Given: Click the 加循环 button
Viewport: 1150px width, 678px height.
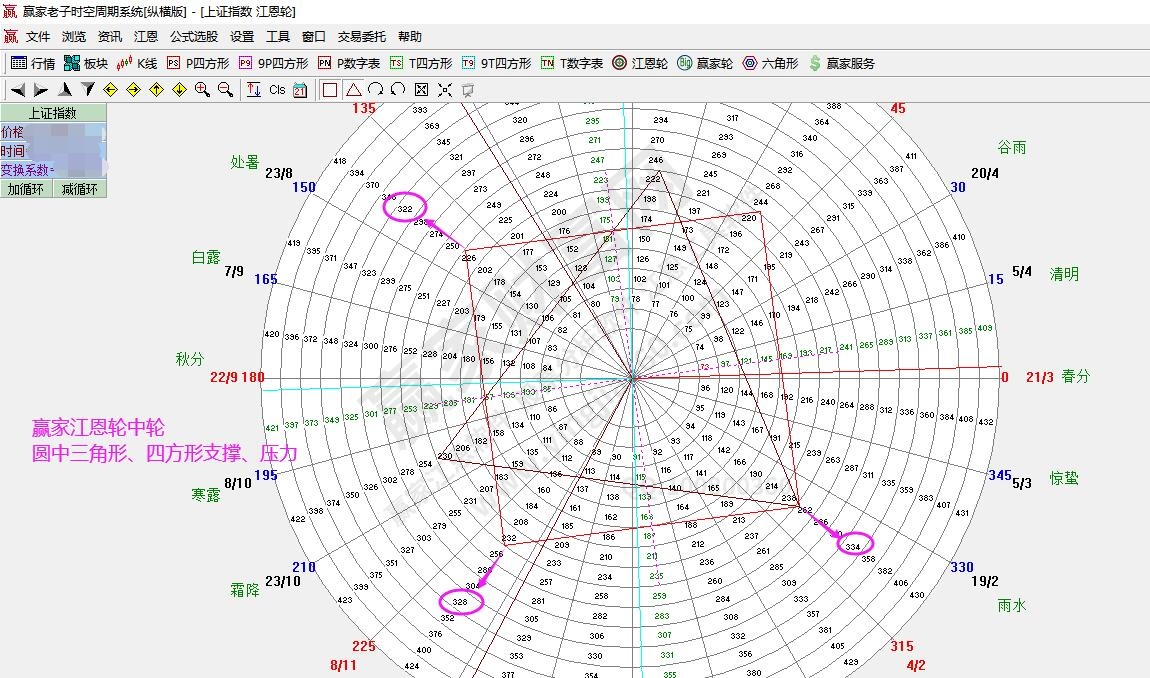Looking at the screenshot, I should (x=27, y=189).
